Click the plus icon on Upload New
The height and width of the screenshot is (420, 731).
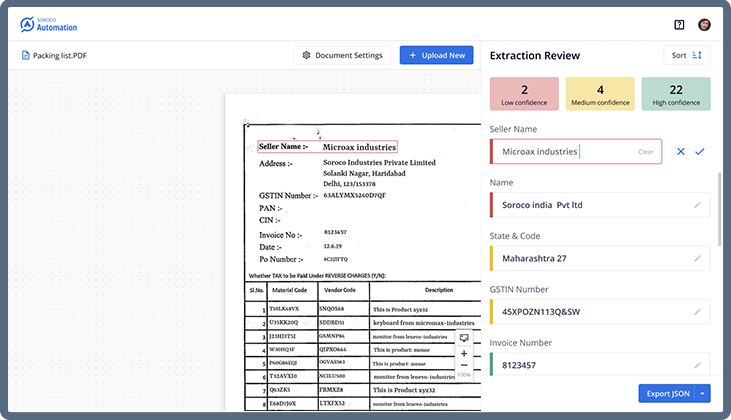click(413, 55)
